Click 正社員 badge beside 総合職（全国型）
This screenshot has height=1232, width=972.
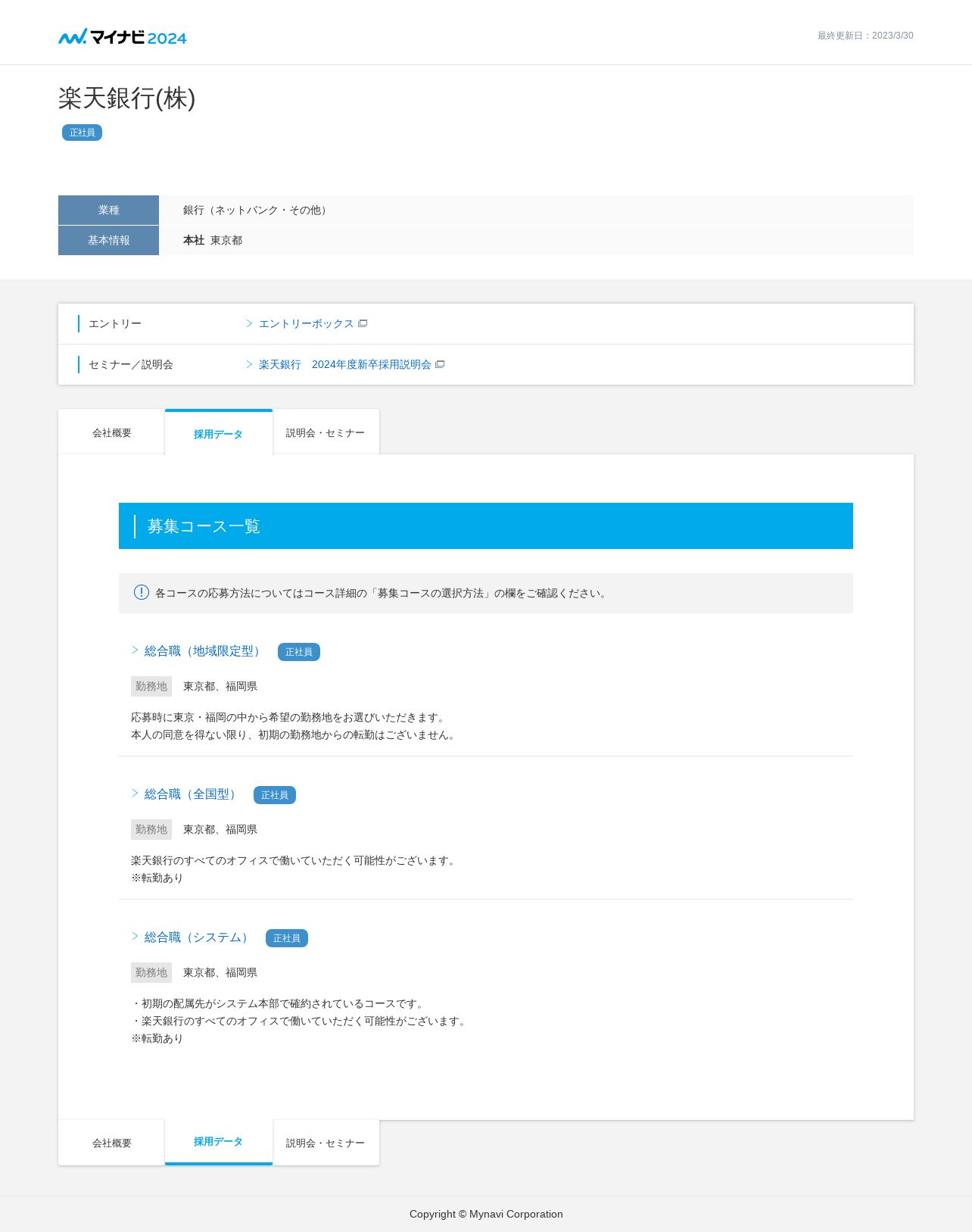point(275,795)
